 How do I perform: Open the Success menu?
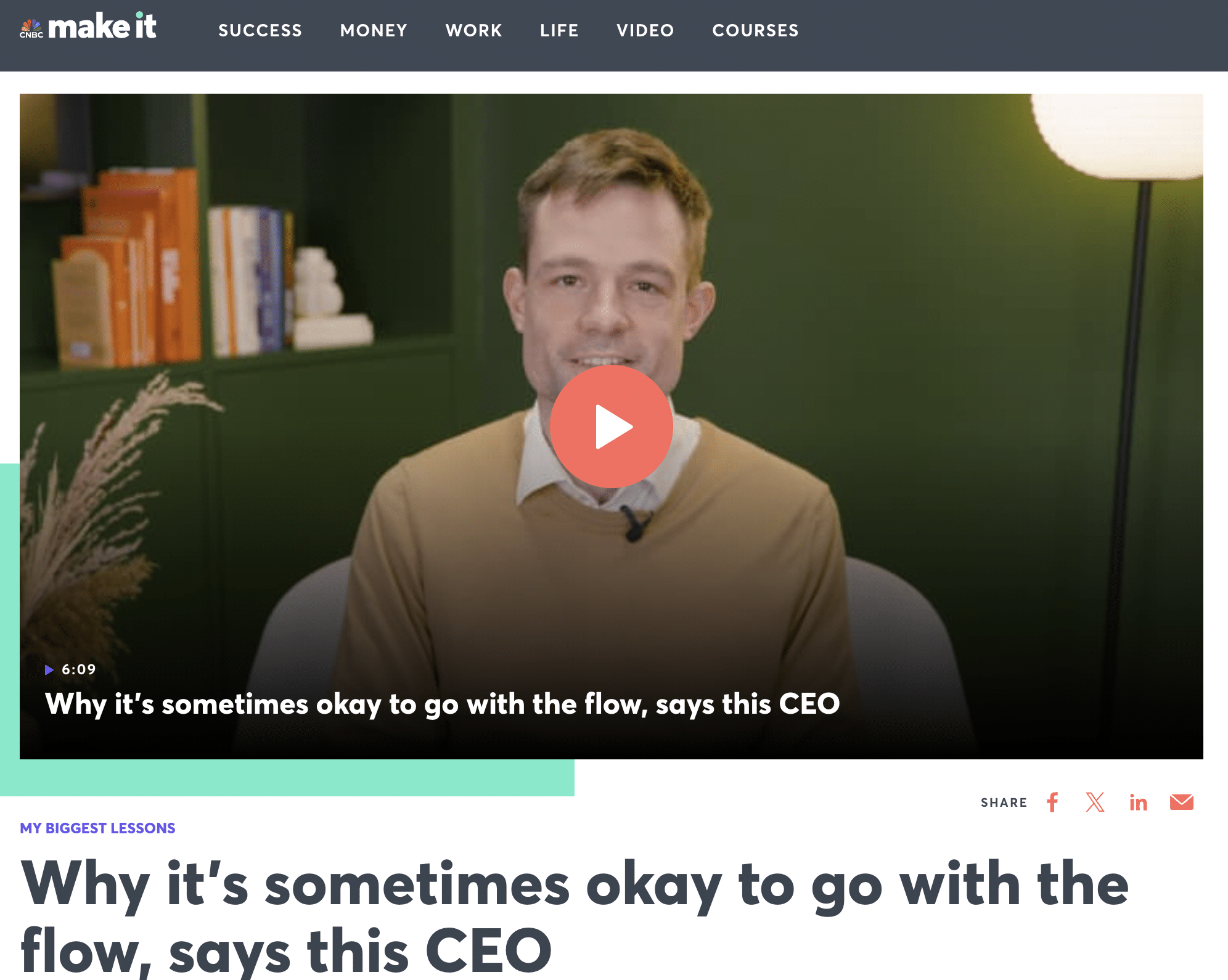(x=260, y=30)
